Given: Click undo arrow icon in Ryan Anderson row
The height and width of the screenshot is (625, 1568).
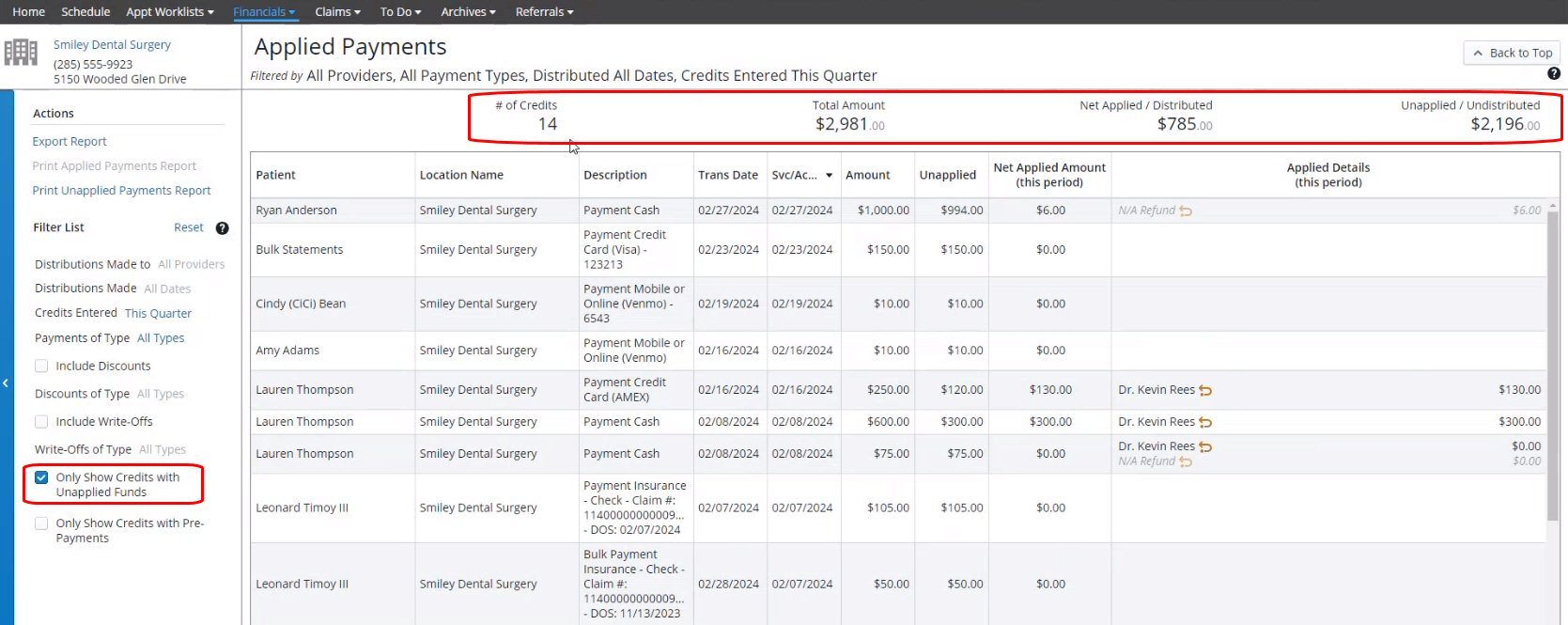Looking at the screenshot, I should coord(1186,211).
